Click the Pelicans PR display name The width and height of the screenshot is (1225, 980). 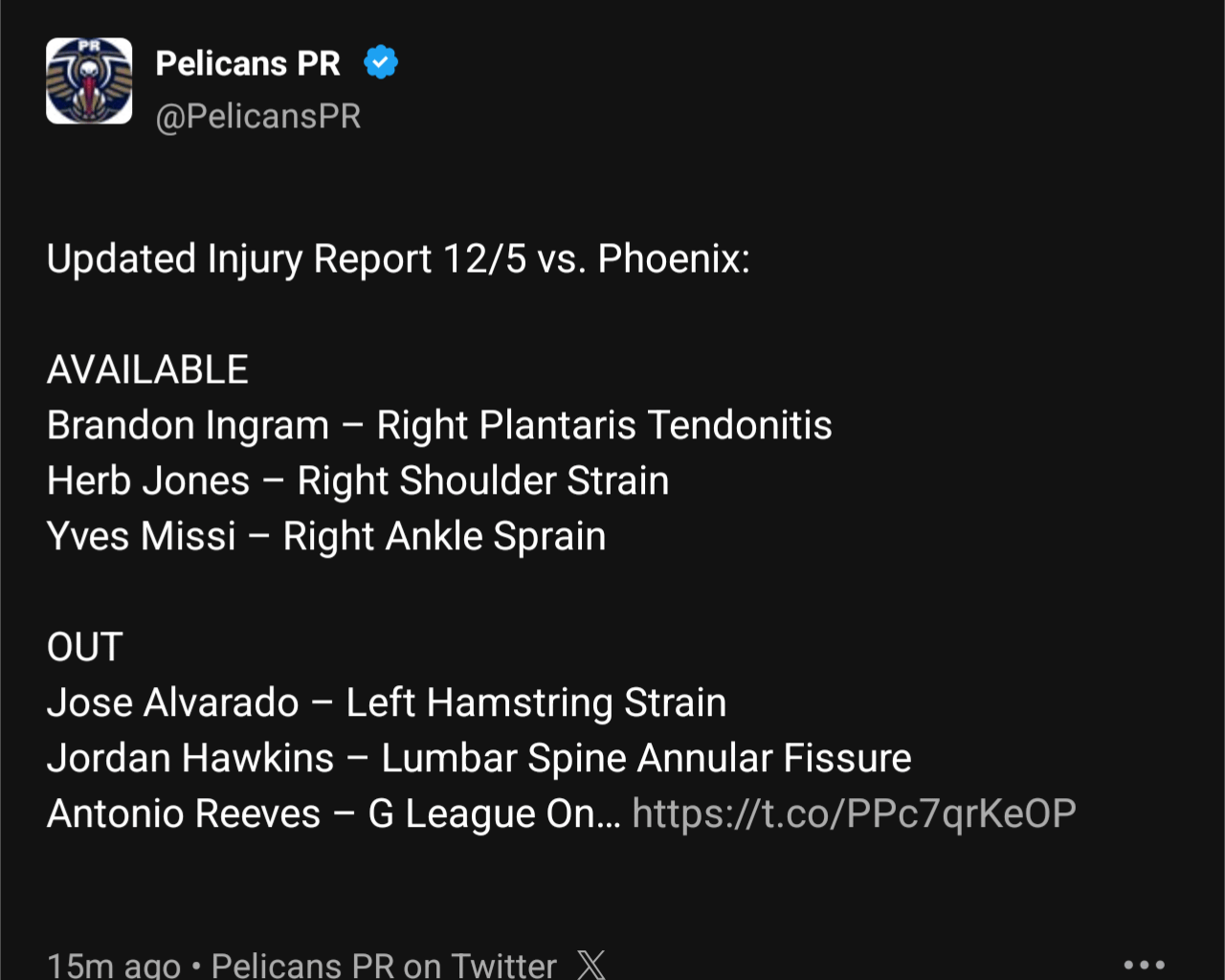click(249, 62)
